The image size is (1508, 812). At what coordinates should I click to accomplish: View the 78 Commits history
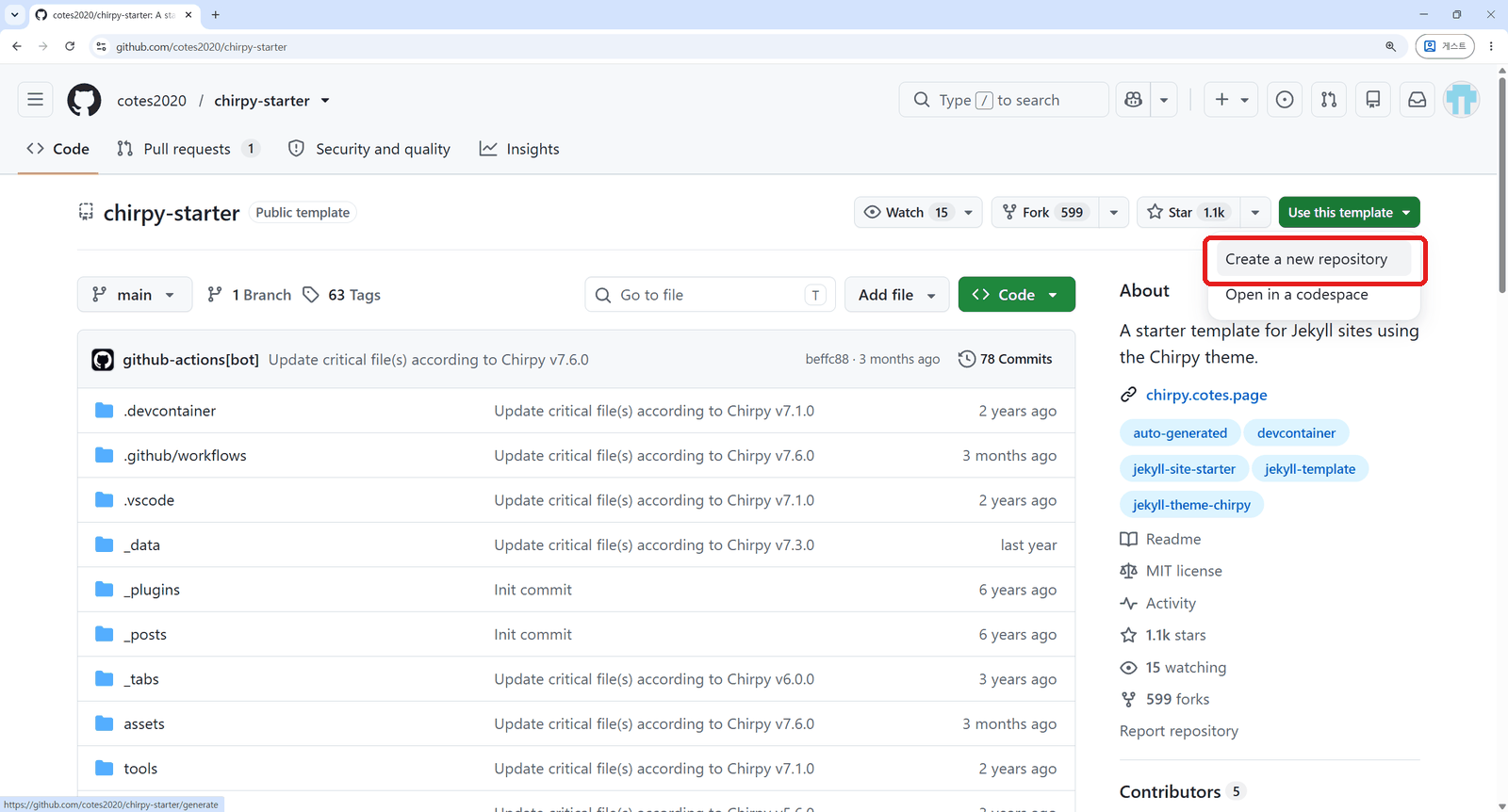tap(1006, 359)
